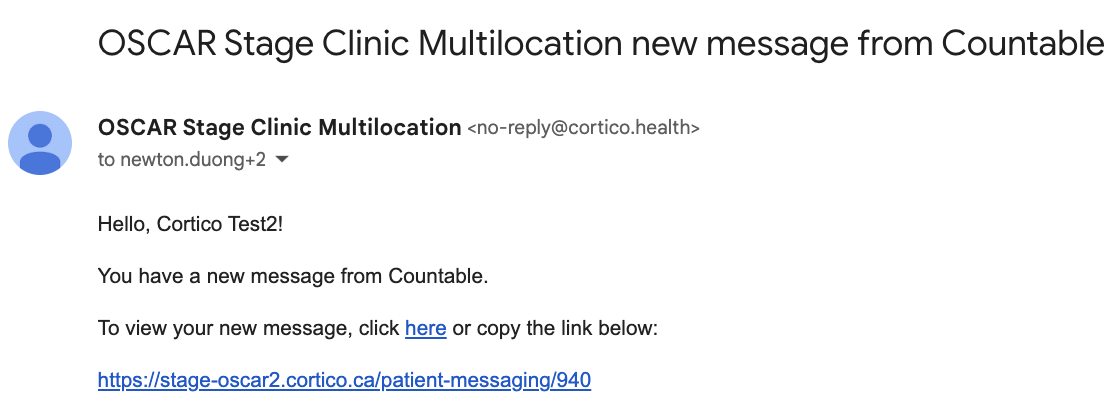The height and width of the screenshot is (418, 1116).
Task: Expand recipient details arrow beside newton.duong+2
Action: 282,160
